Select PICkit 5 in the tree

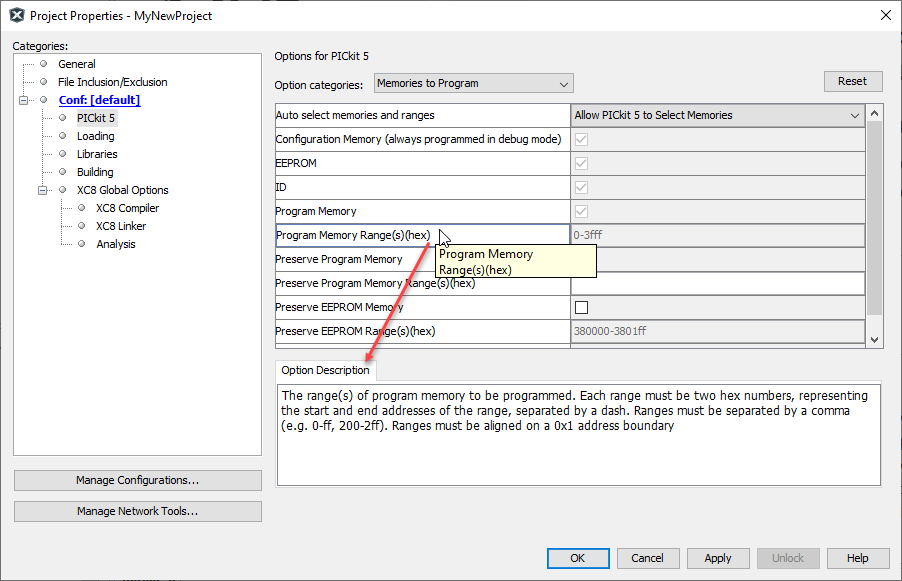[96, 118]
